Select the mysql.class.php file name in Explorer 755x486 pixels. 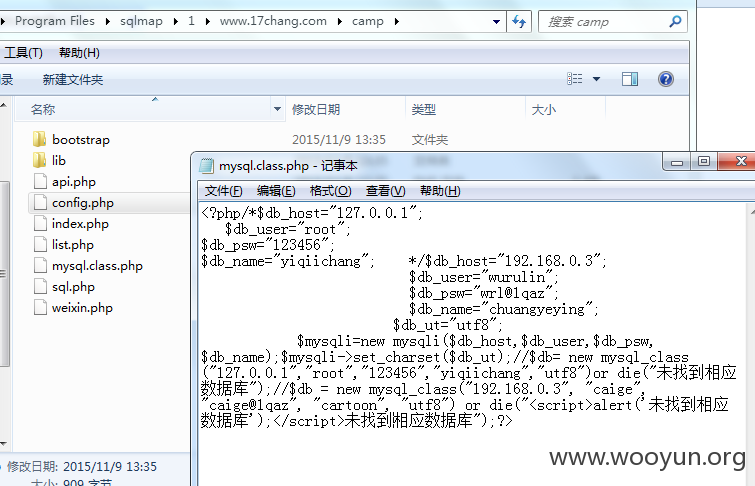coord(97,266)
